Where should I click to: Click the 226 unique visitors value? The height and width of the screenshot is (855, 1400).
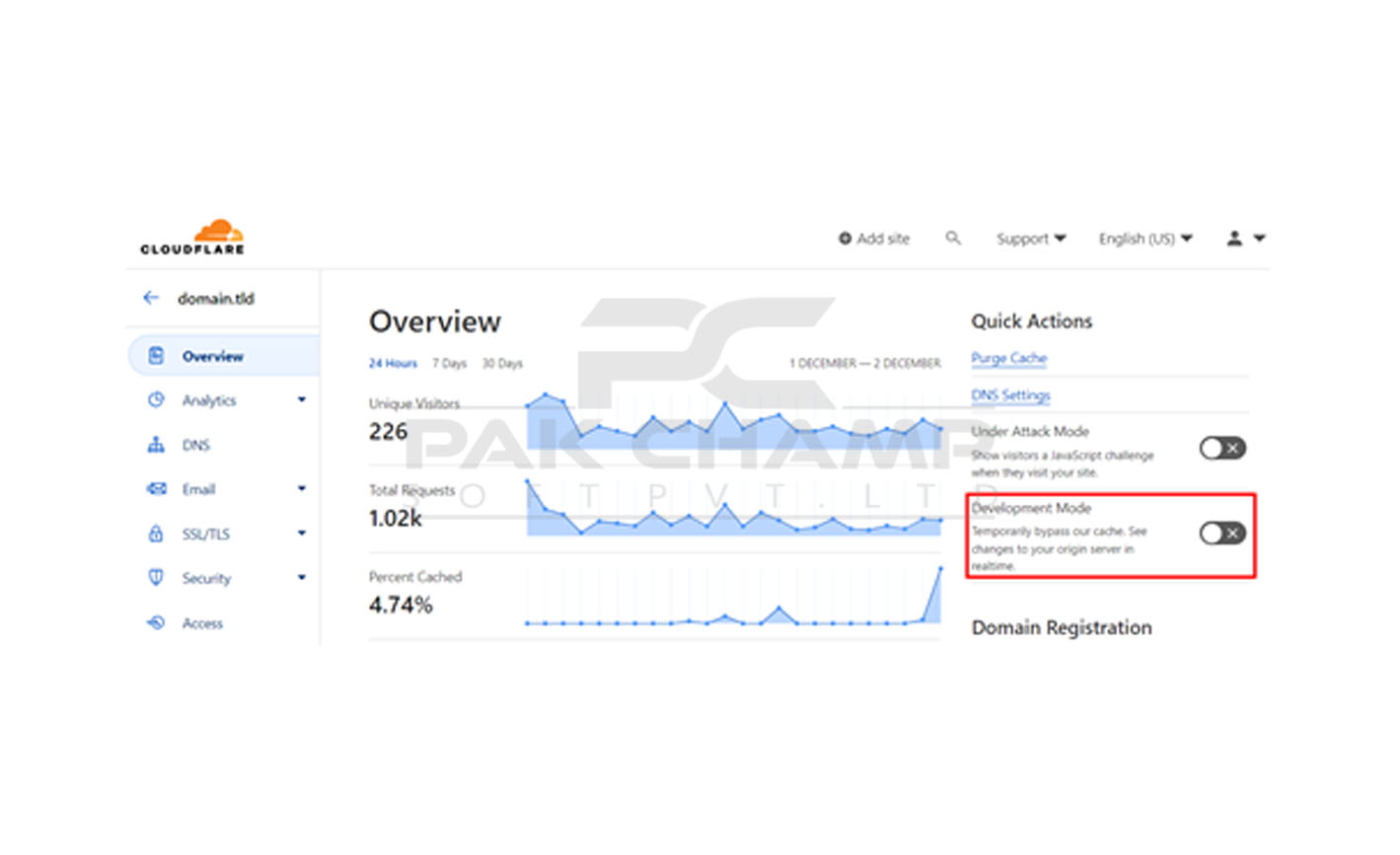click(388, 432)
